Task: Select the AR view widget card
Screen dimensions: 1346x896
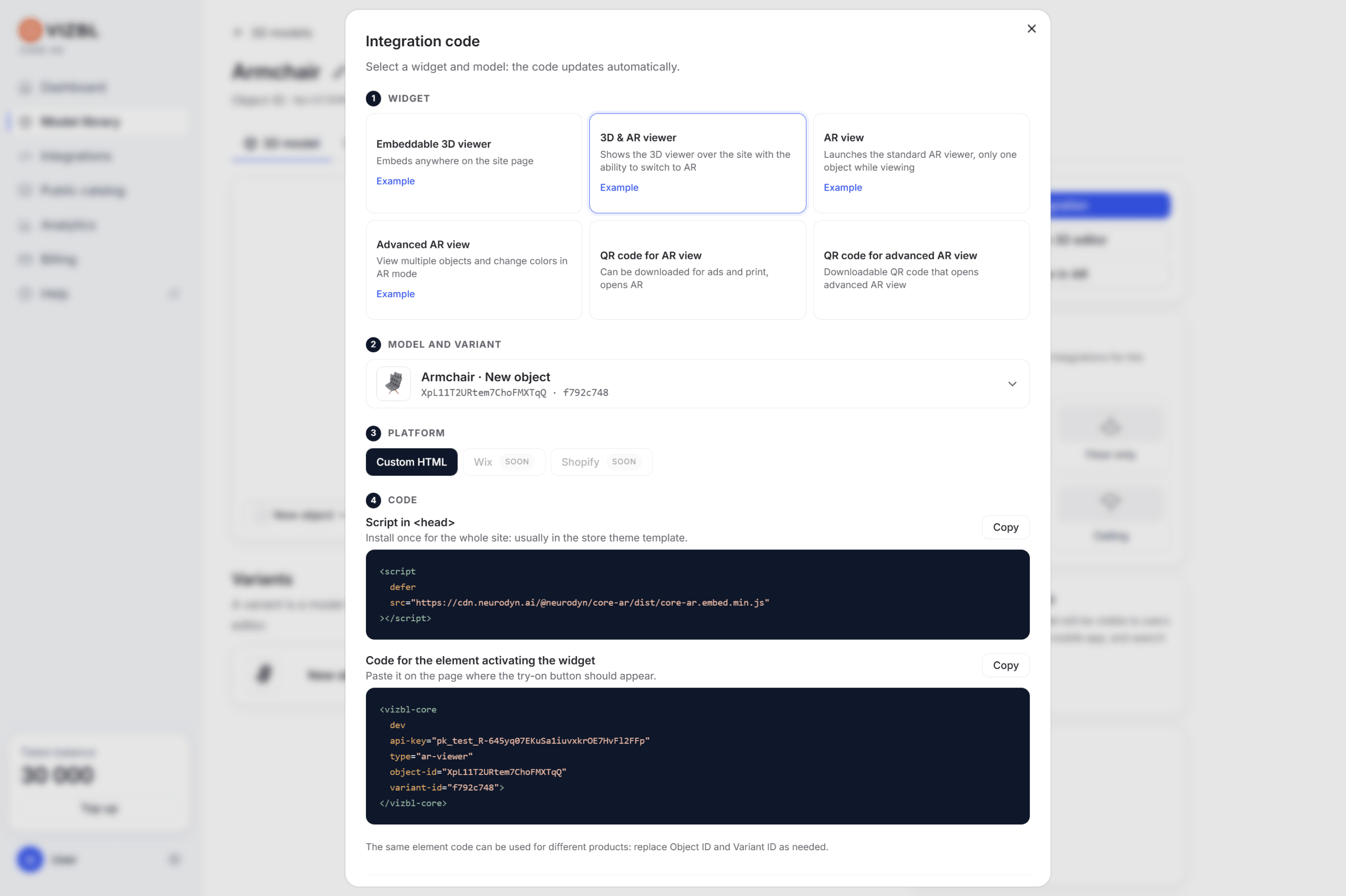Action: tap(921, 163)
